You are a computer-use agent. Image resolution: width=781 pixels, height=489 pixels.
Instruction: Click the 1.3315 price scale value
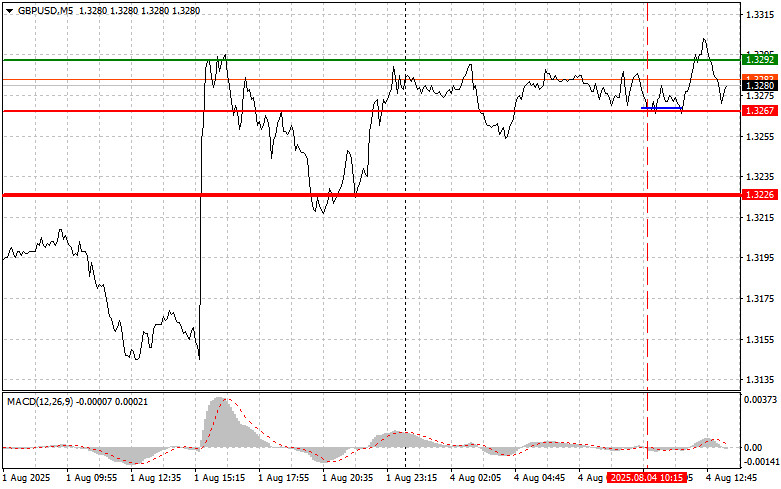759,15
